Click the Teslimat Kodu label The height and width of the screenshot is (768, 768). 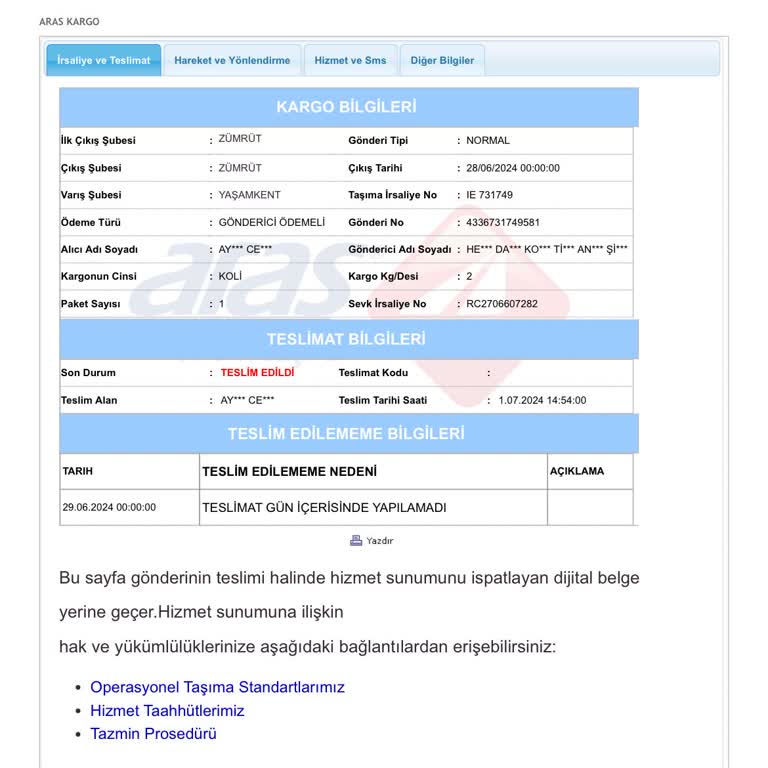tap(373, 373)
